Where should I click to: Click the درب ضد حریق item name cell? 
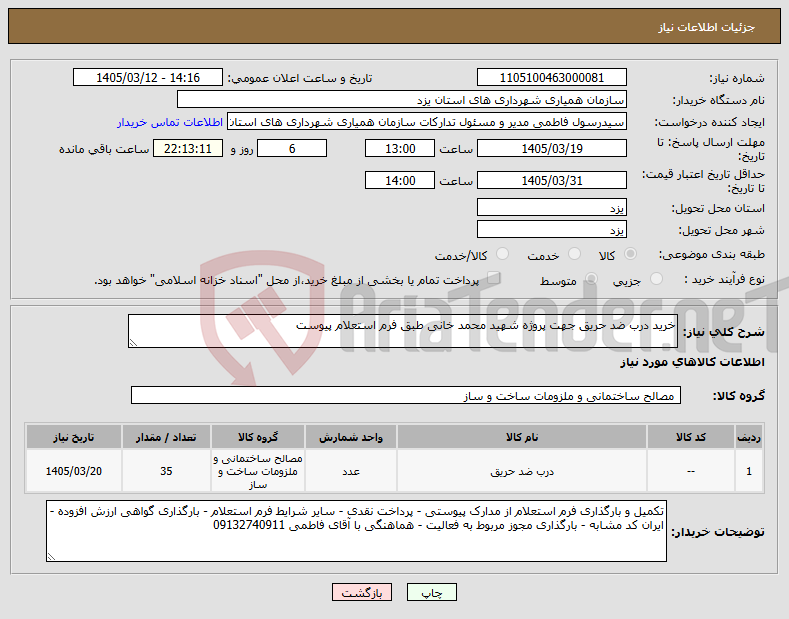tap(522, 471)
